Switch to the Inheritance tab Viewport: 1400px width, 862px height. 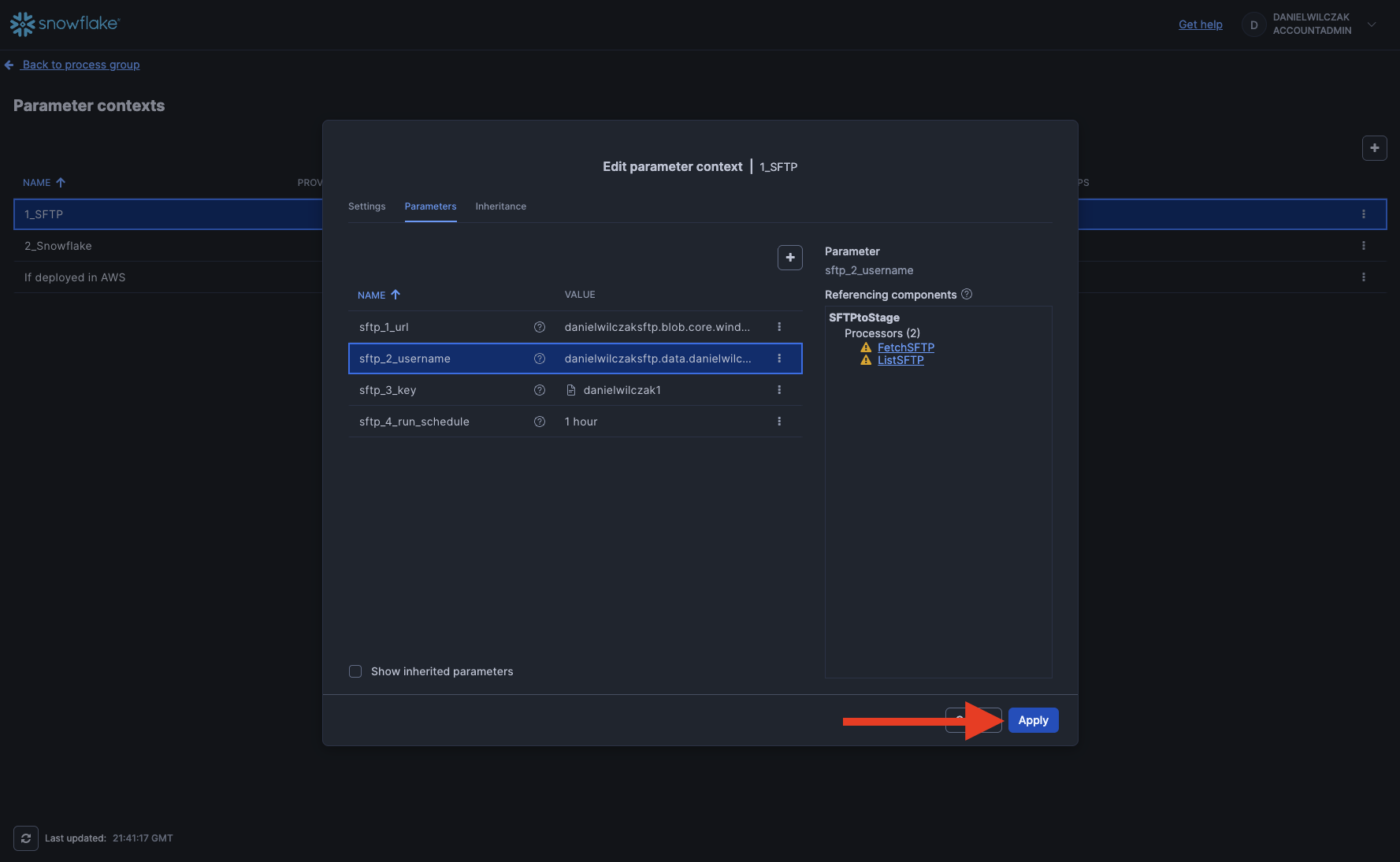[500, 206]
